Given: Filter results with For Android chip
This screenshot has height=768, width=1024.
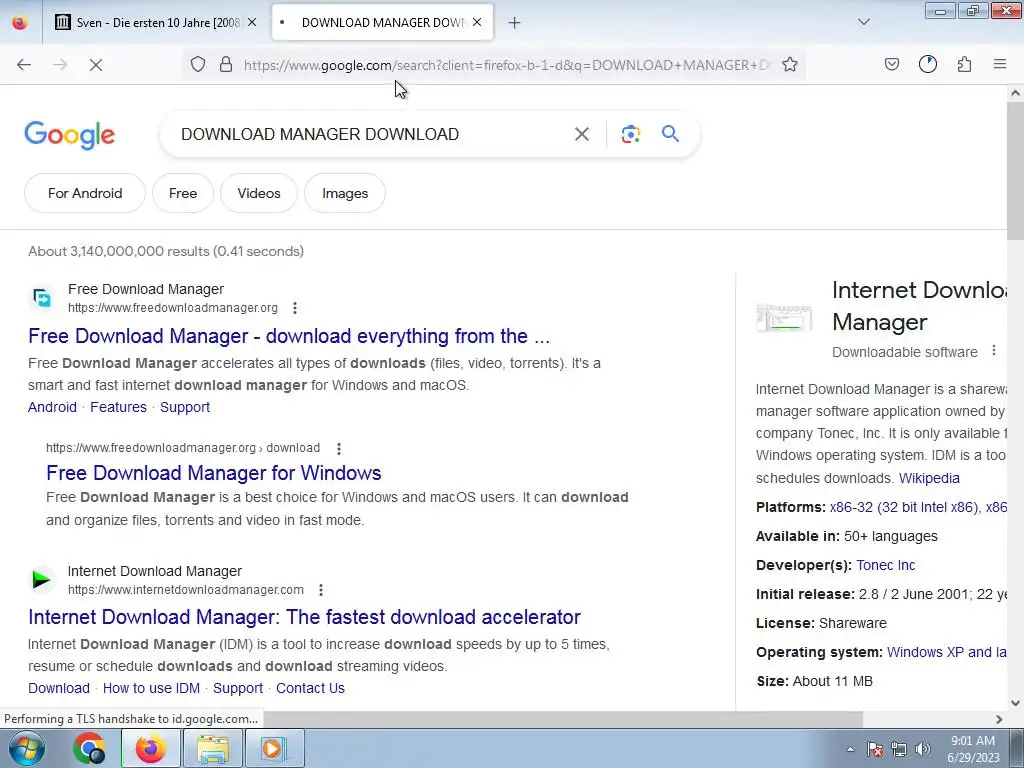Looking at the screenshot, I should [85, 193].
